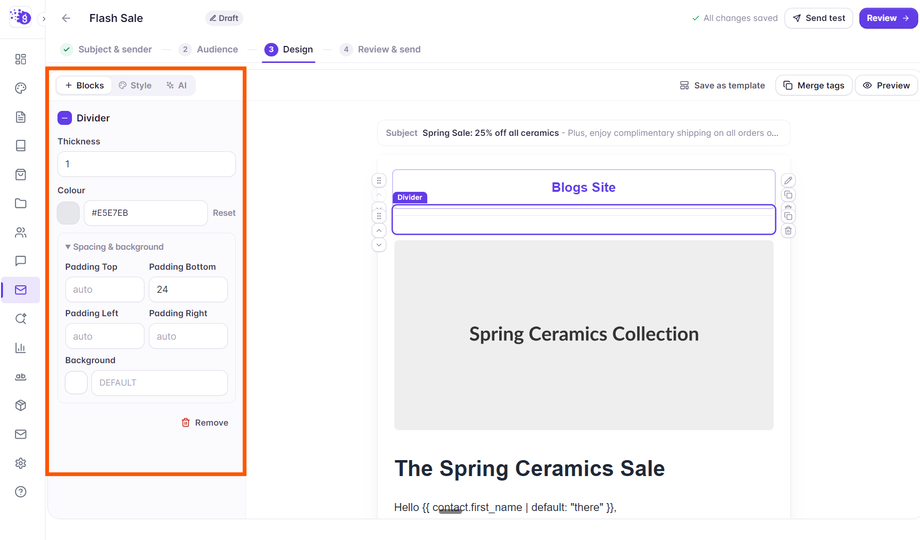Screen dimensions: 920x540
Task: Collapse the Spacing & background section
Action: (114, 247)
